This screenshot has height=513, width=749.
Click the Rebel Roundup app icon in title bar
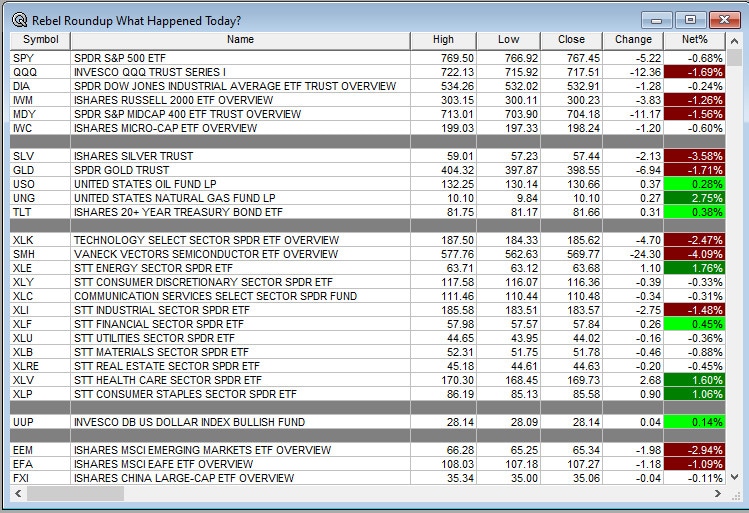(20, 20)
